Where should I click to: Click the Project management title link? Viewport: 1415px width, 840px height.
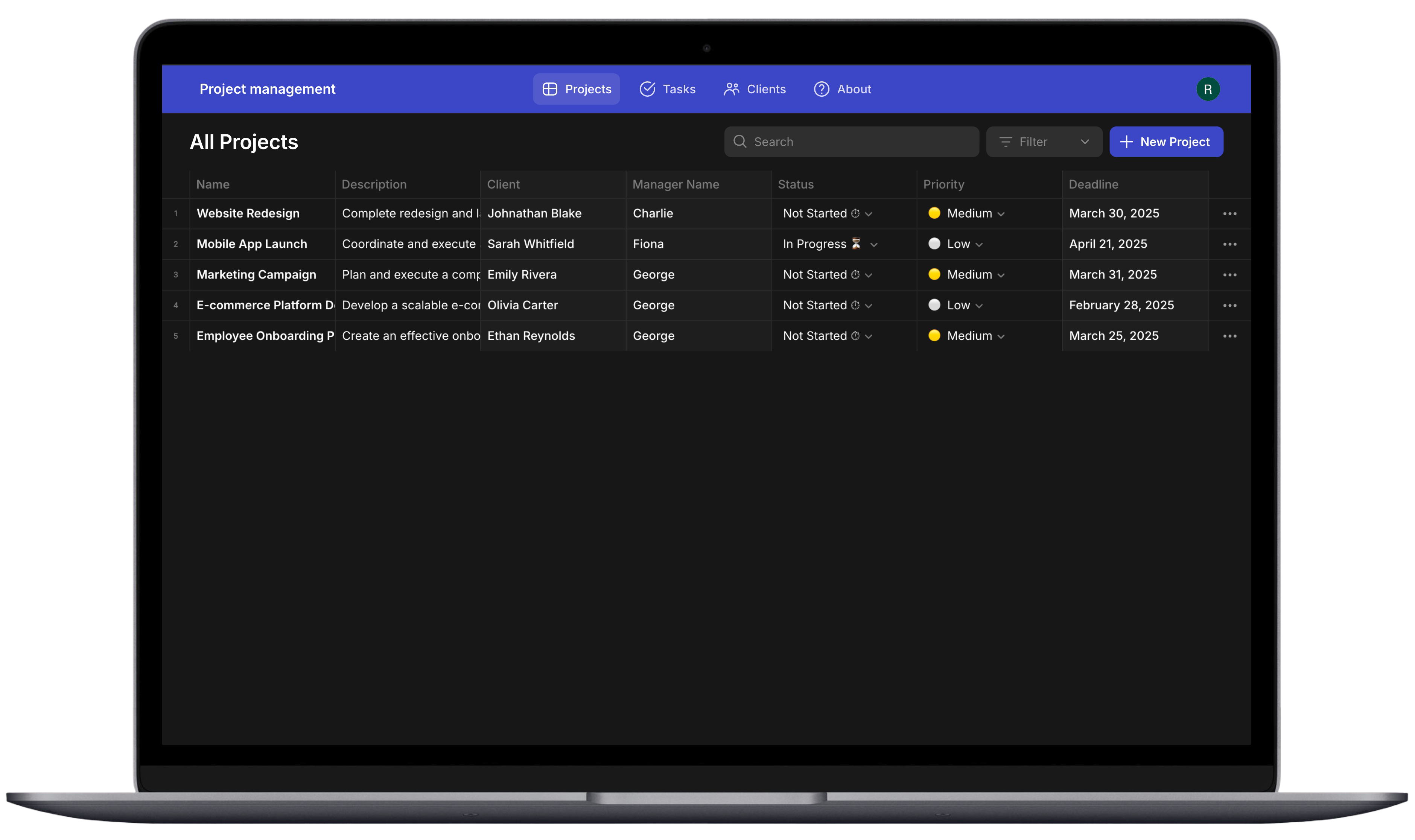pos(267,89)
